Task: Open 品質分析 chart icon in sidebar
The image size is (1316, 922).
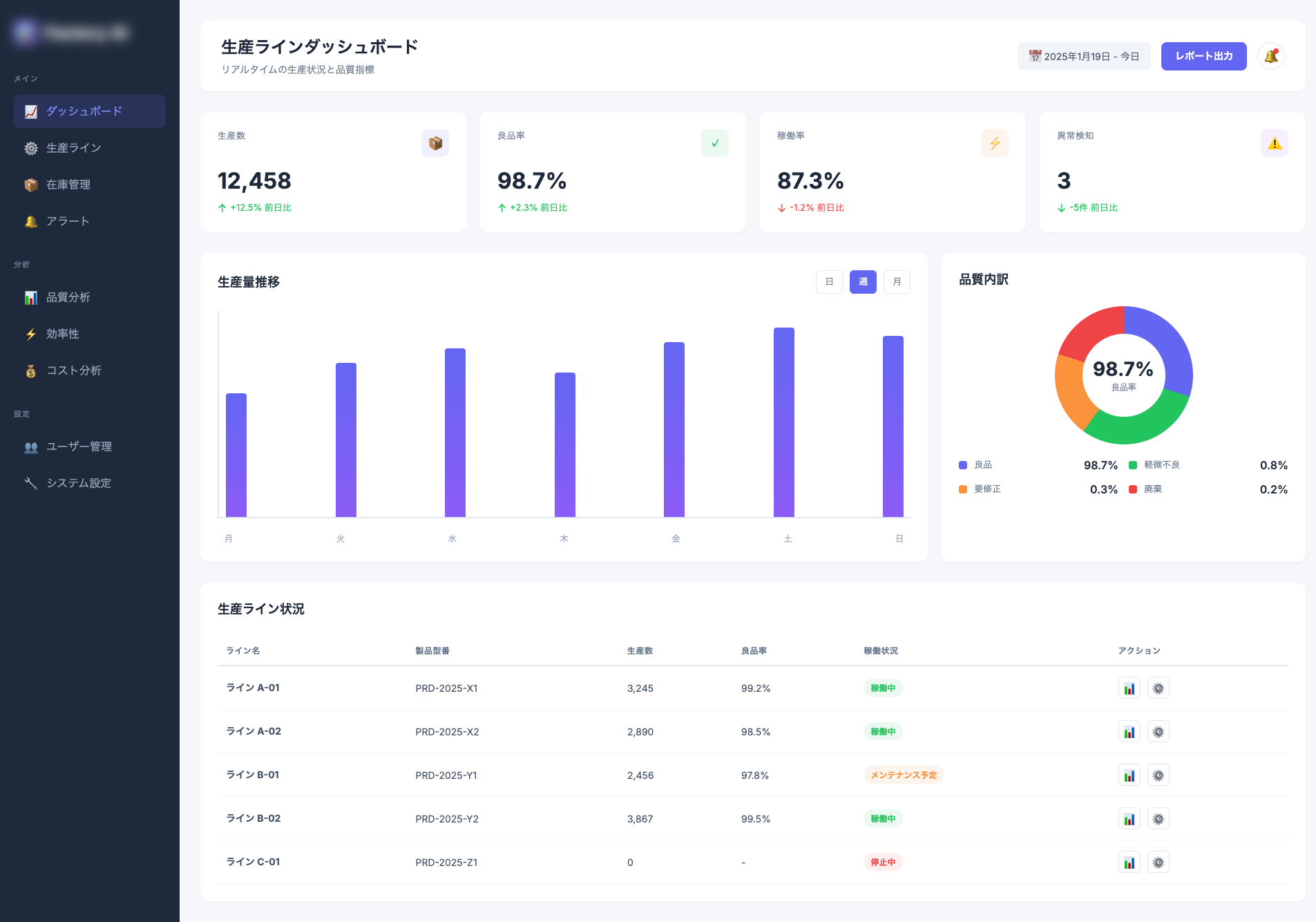Action: tap(31, 297)
